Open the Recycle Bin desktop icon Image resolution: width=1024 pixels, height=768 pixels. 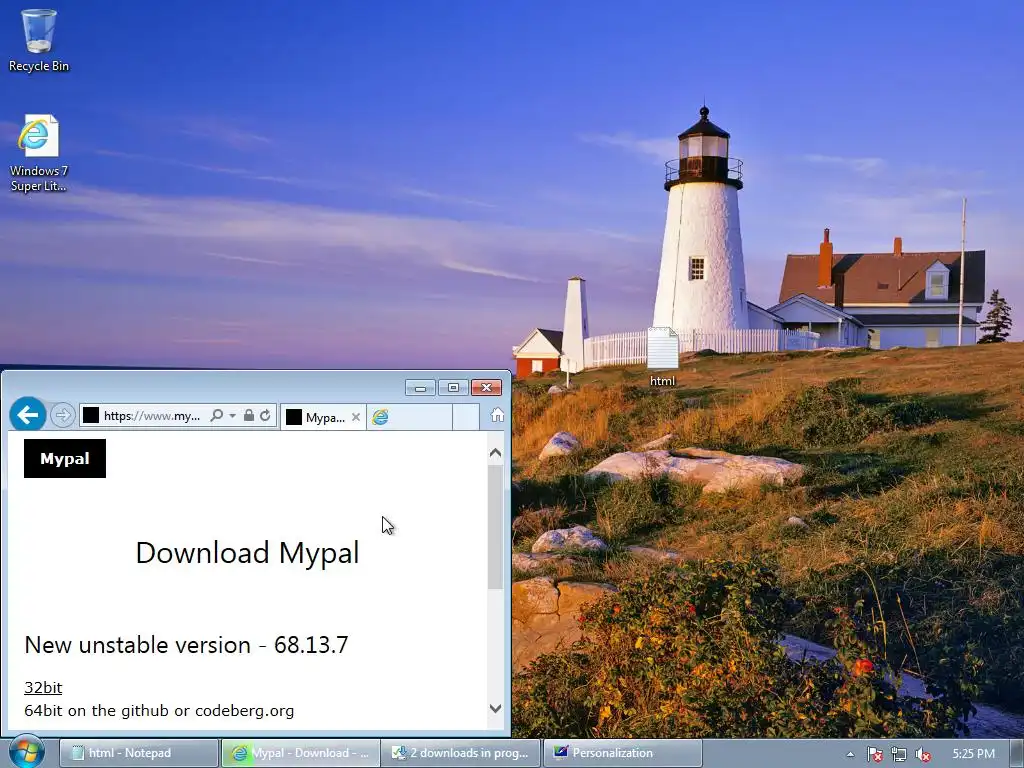point(39,40)
